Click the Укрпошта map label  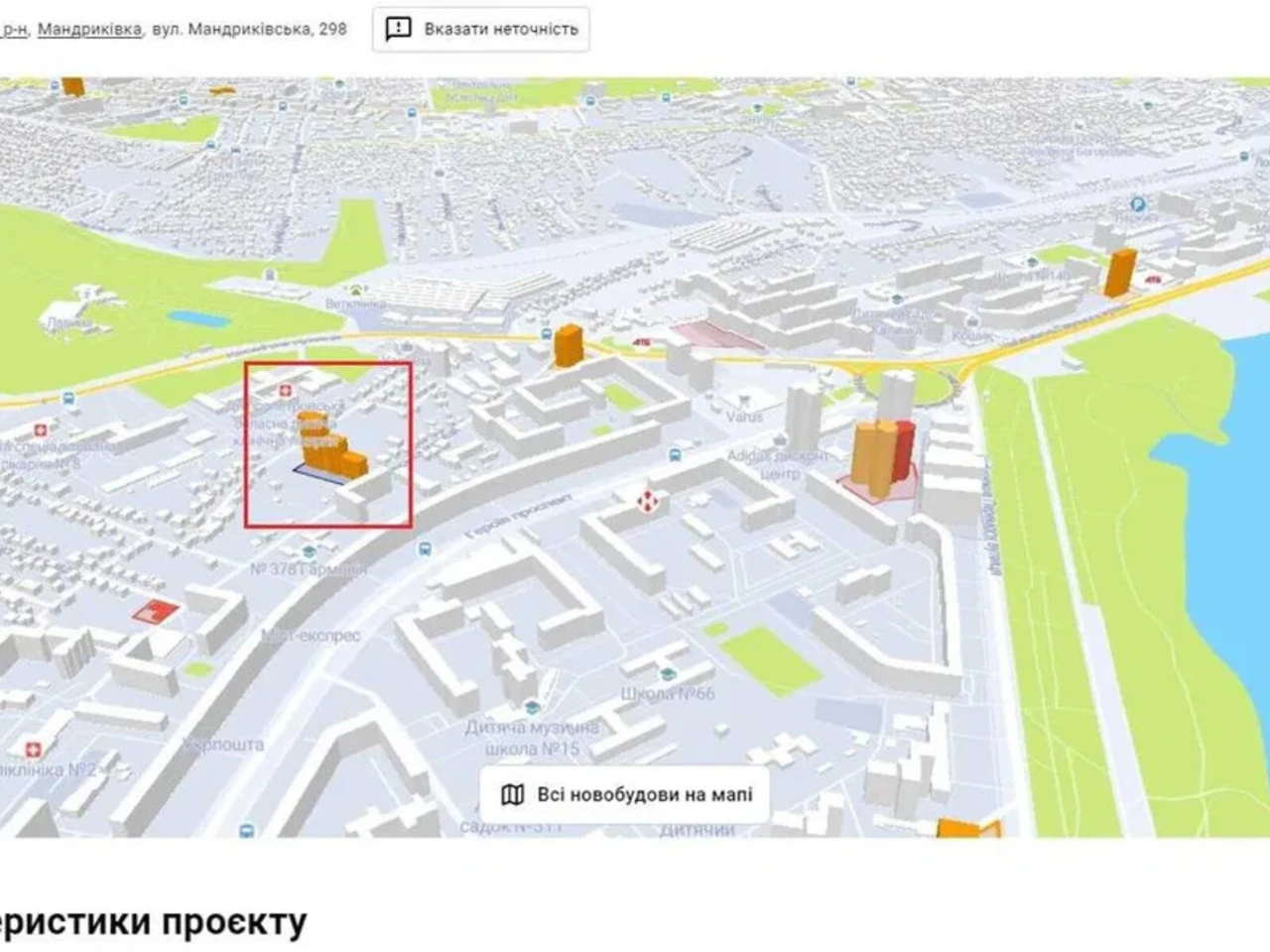[224, 744]
